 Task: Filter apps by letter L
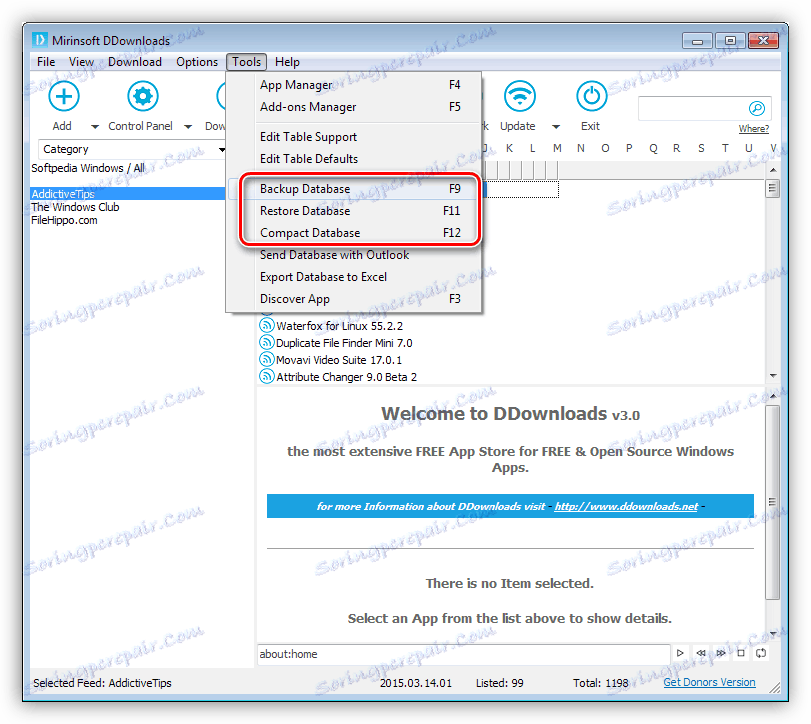(533, 148)
